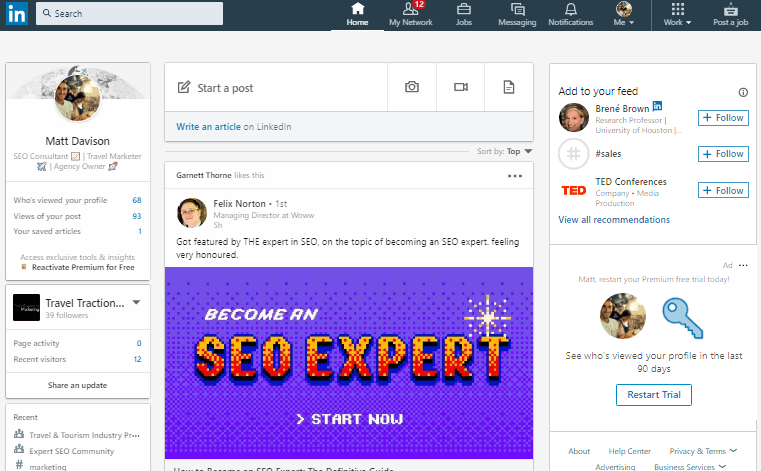Click Garnett Thorne's name
This screenshot has height=471, width=761.
[204, 175]
